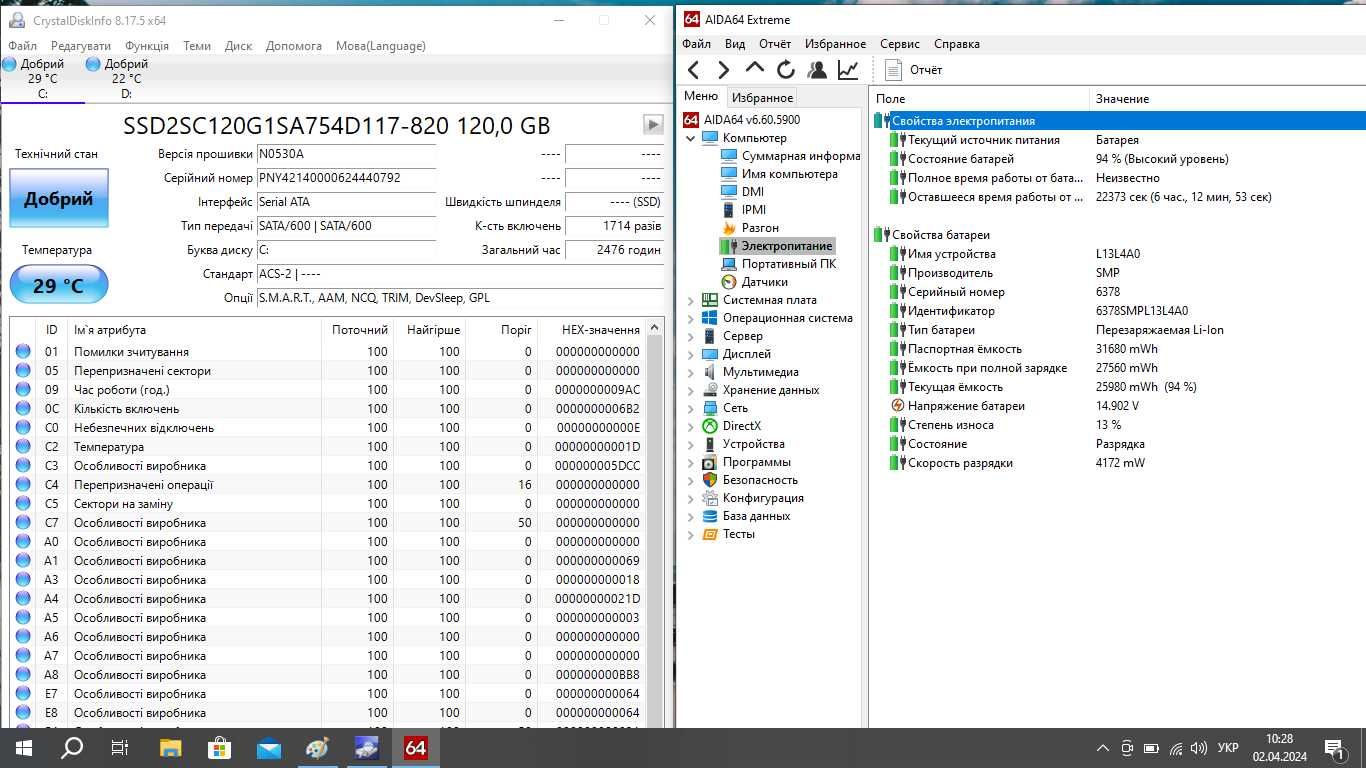
Task: Click Степень износа row in battery properties
Action: pyautogui.click(x=1117, y=425)
